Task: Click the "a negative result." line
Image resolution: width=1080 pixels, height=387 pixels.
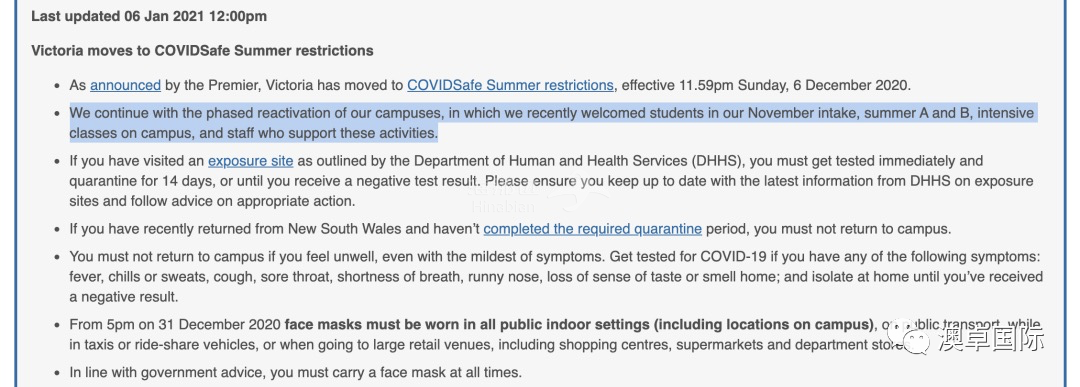Action: tap(124, 297)
